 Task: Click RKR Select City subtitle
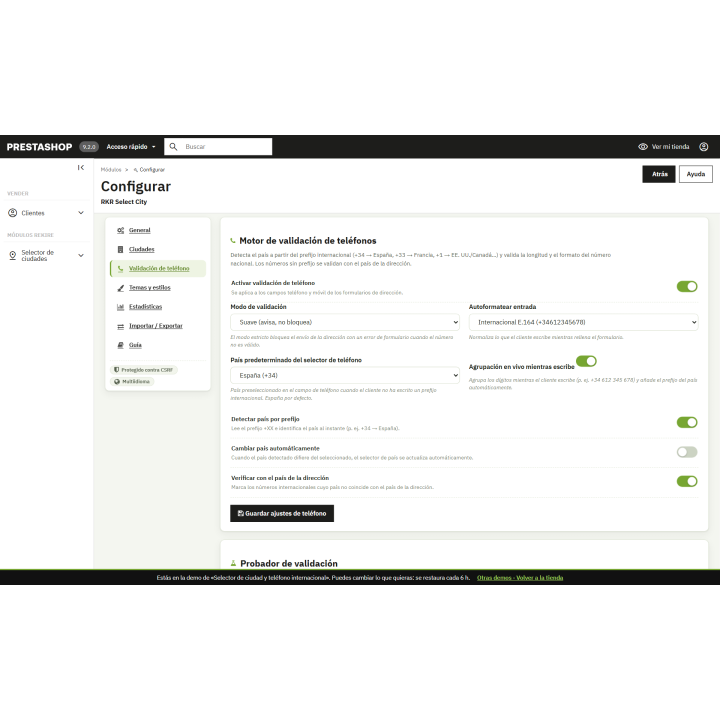[x=124, y=202]
